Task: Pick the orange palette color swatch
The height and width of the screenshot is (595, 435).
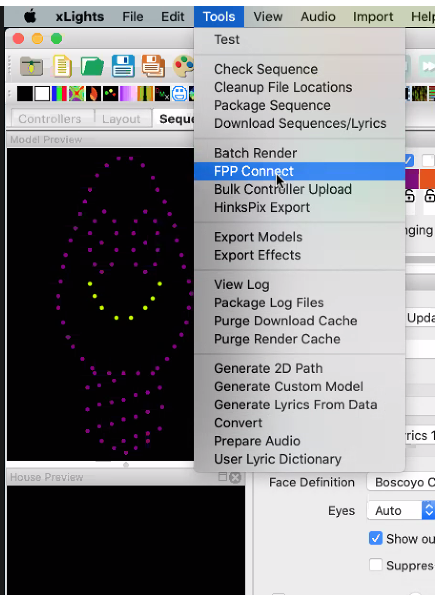Action: coord(428,179)
